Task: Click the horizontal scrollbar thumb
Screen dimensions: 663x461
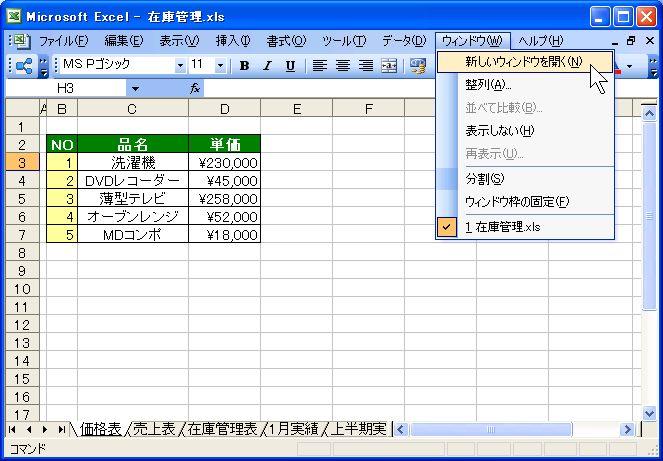Action: pos(489,429)
